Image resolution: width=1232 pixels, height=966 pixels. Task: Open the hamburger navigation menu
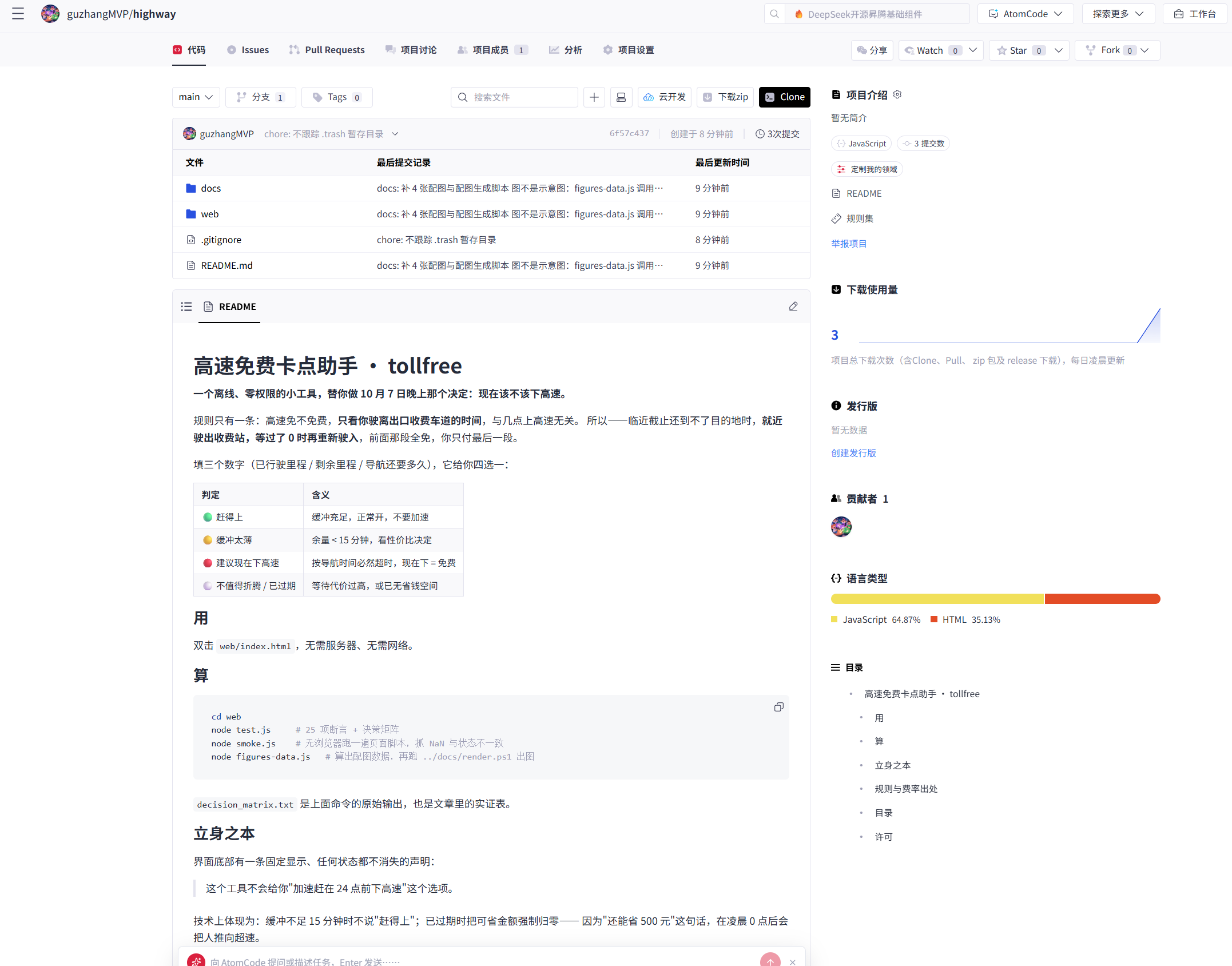pos(18,14)
